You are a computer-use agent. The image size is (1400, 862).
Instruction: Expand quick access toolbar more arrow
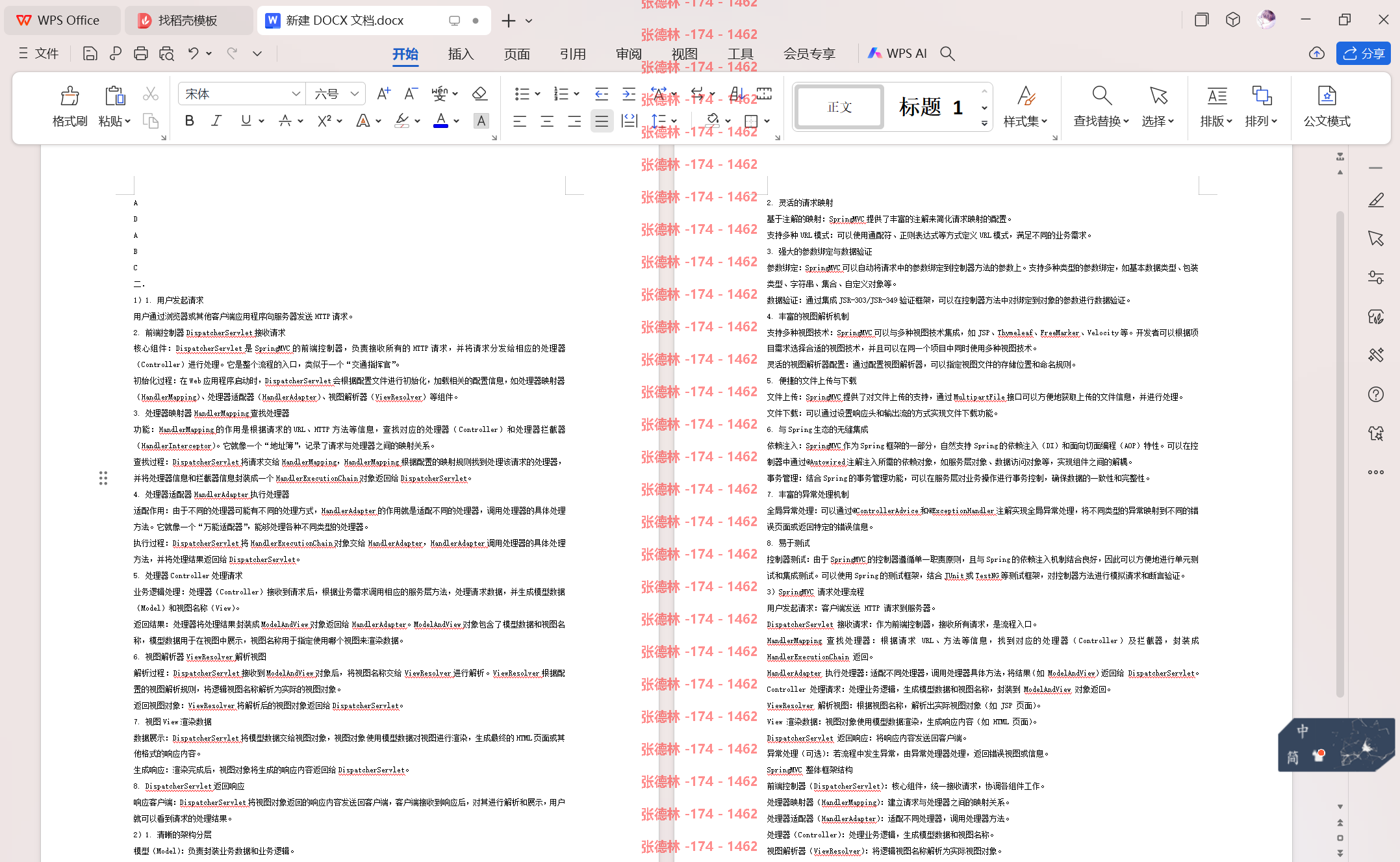coord(257,53)
